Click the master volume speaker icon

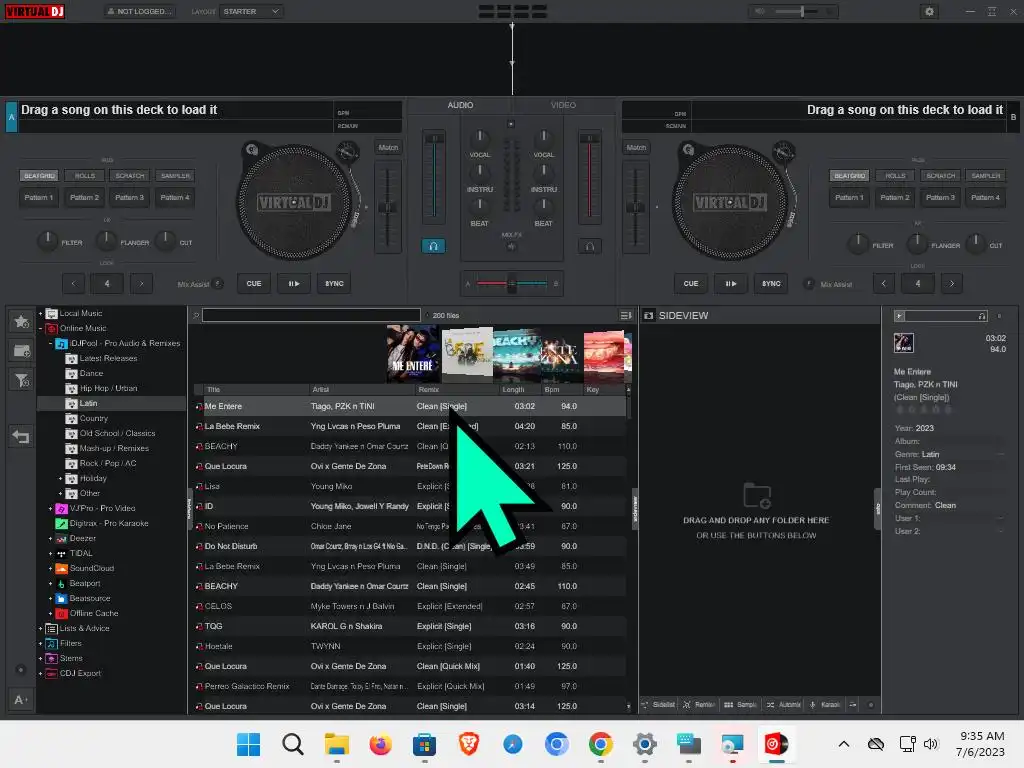click(x=760, y=11)
